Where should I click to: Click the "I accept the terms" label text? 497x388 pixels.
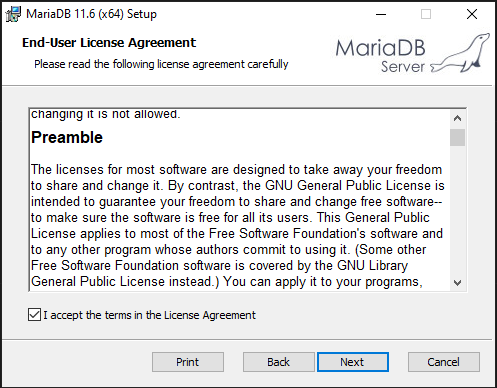(149, 315)
